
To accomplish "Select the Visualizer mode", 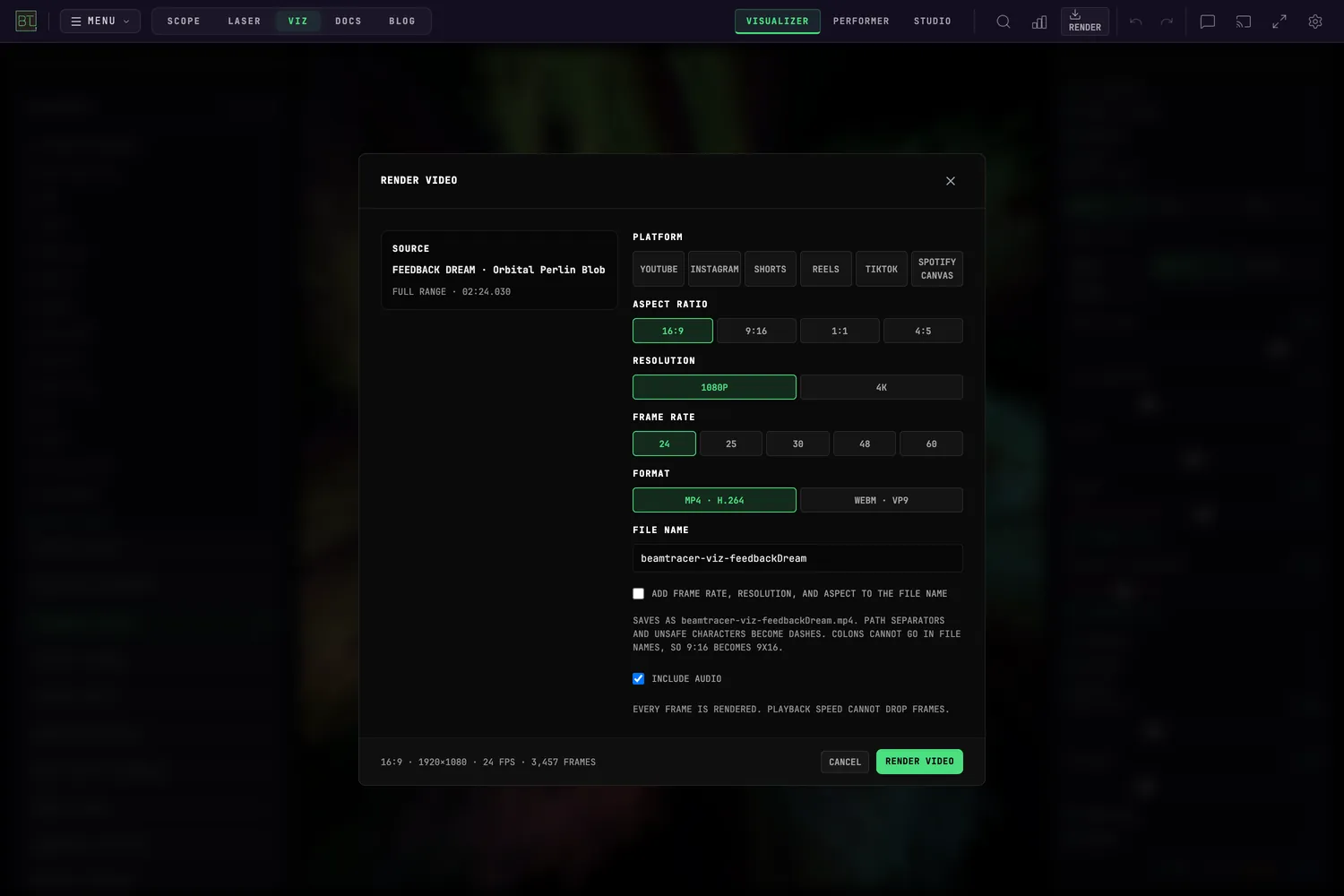I will [778, 22].
